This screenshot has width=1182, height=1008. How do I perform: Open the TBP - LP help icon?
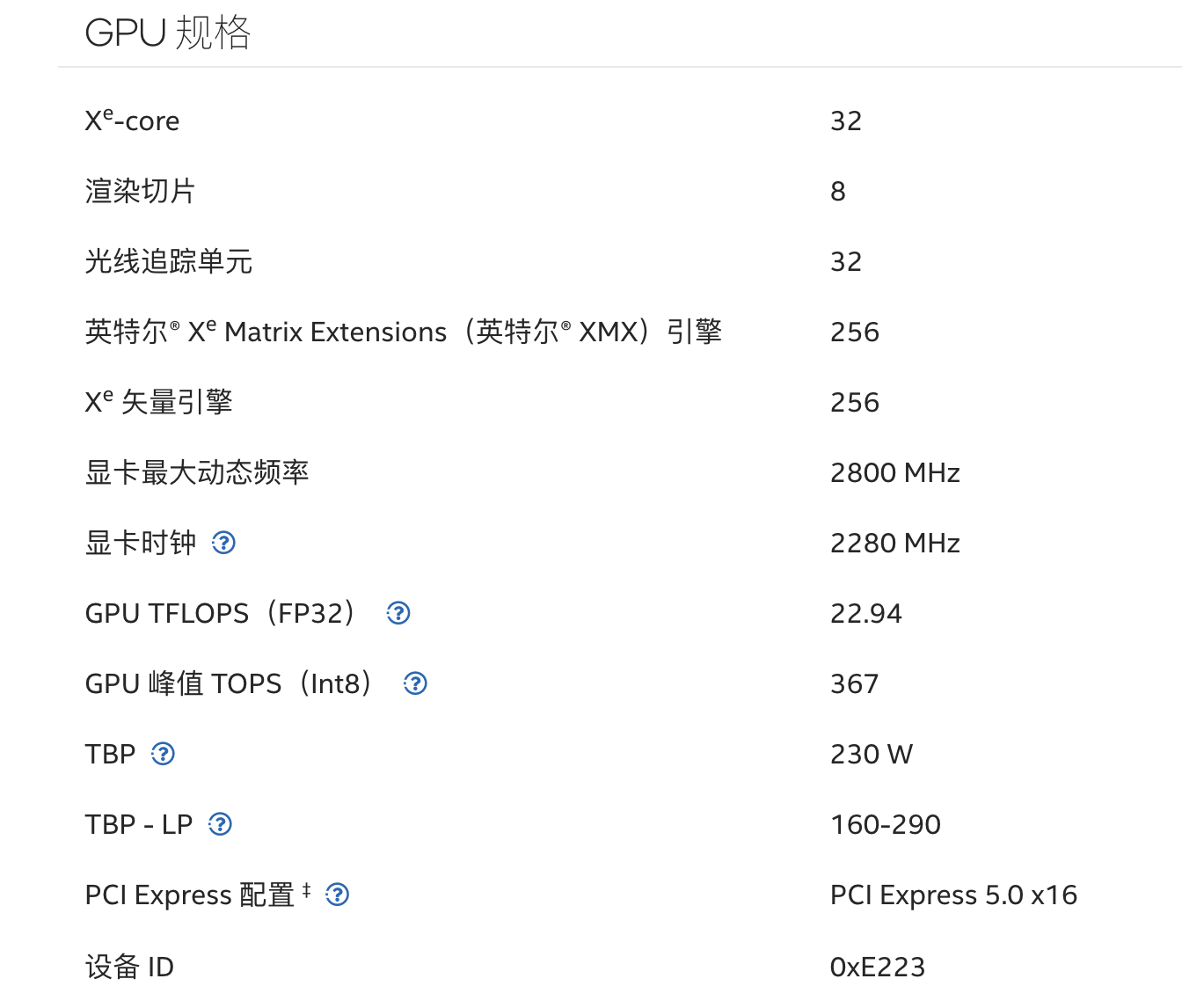[x=220, y=824]
